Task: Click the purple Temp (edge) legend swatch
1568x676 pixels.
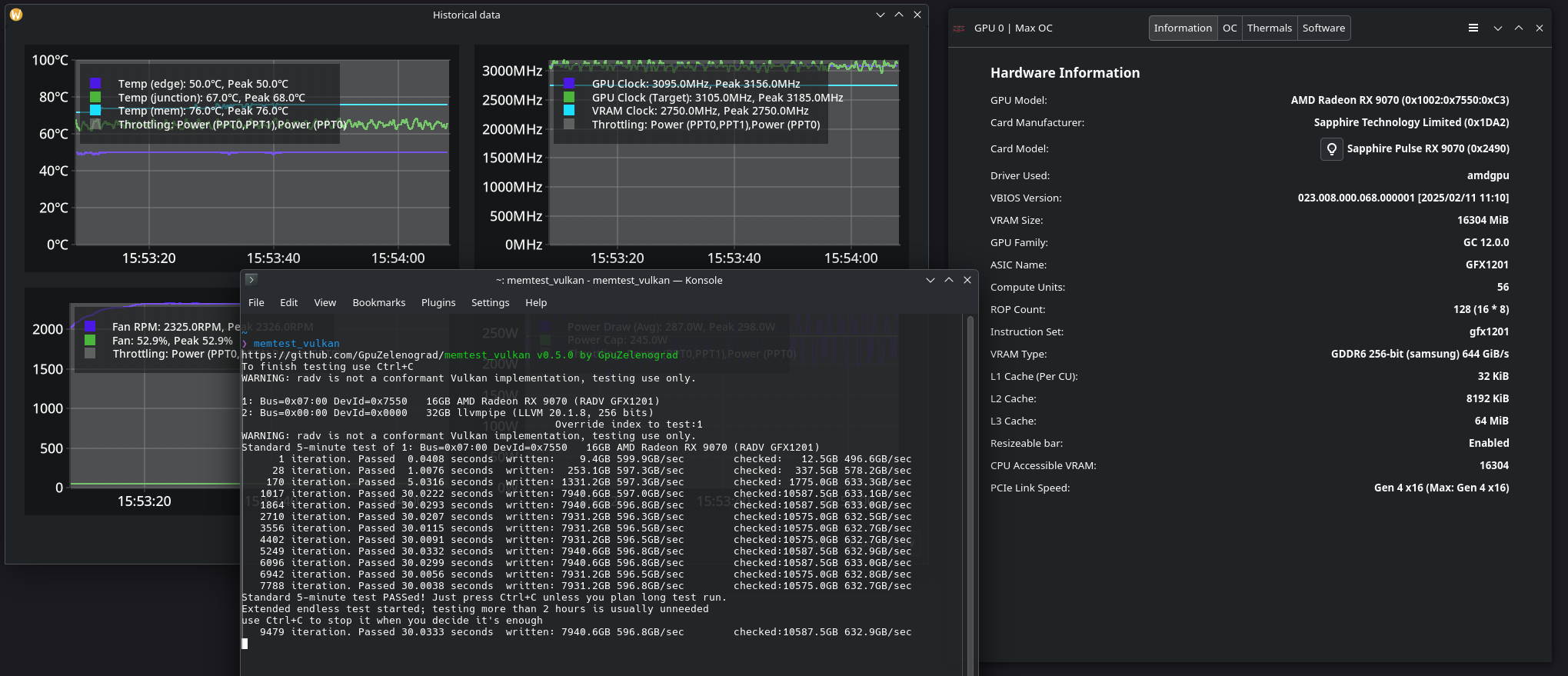Action: (x=95, y=83)
